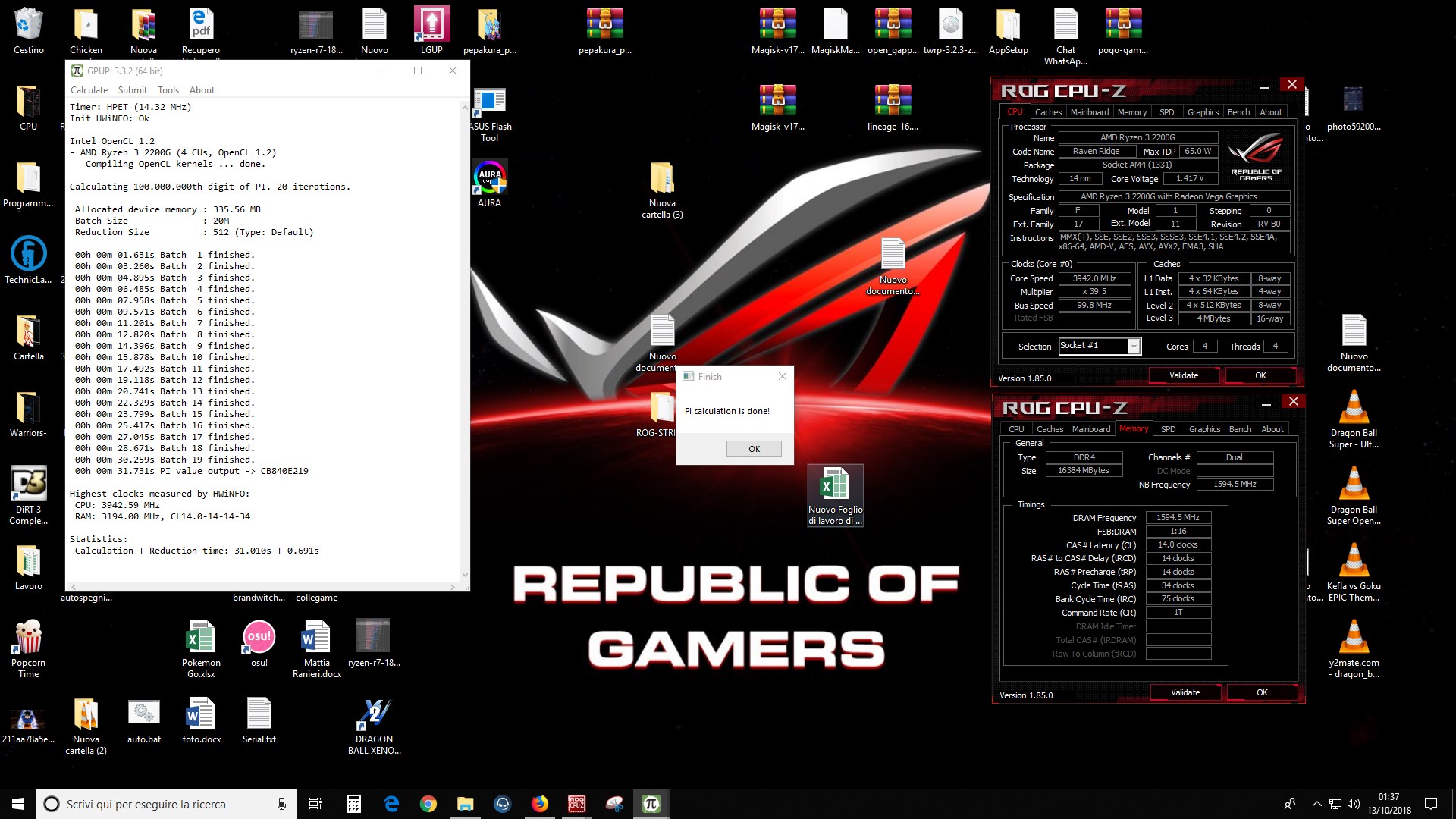Show hidden system tray icons
Screen dimensions: 1456x819
tap(1316, 804)
